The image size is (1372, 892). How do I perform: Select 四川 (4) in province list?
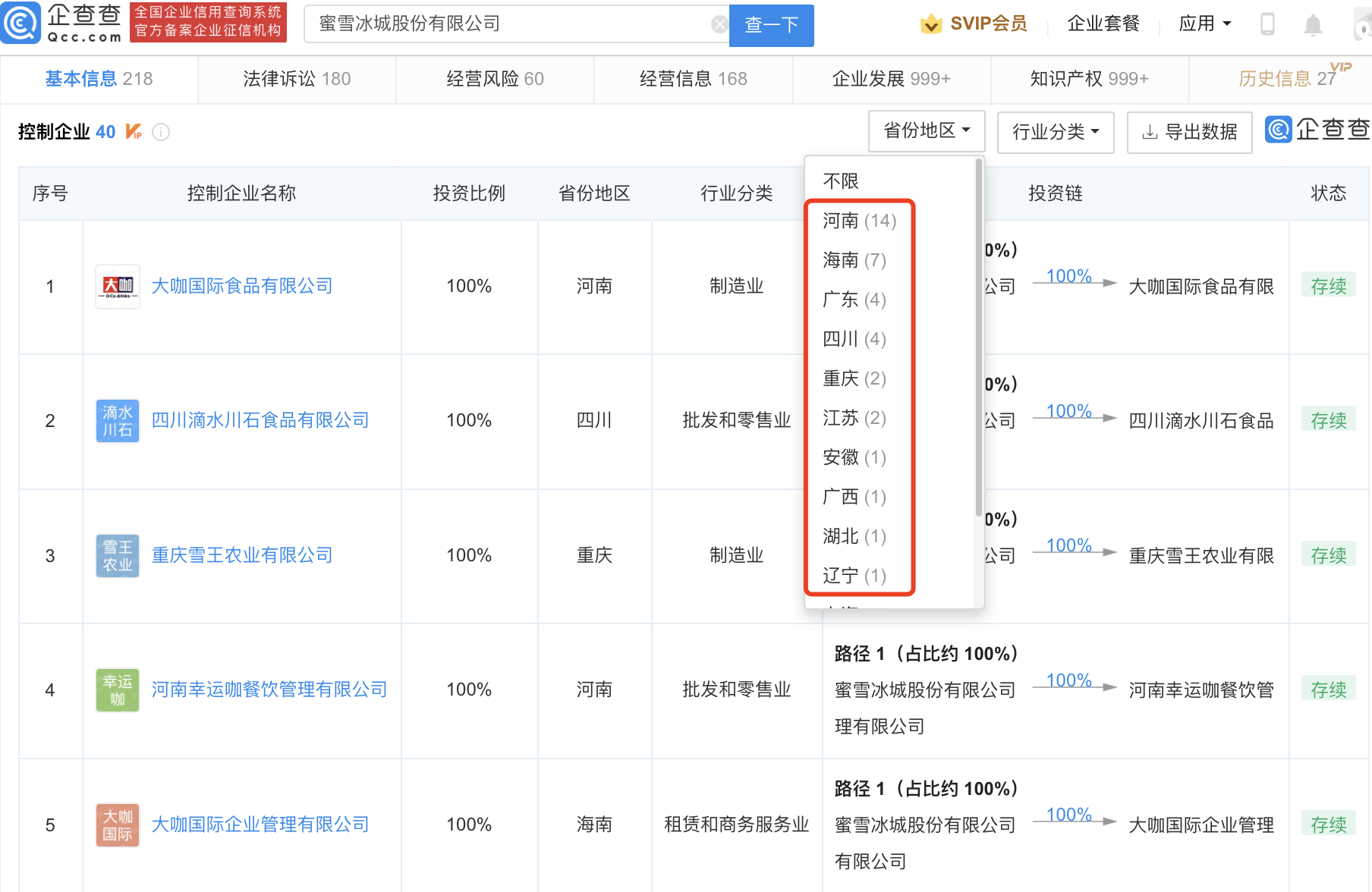[854, 339]
